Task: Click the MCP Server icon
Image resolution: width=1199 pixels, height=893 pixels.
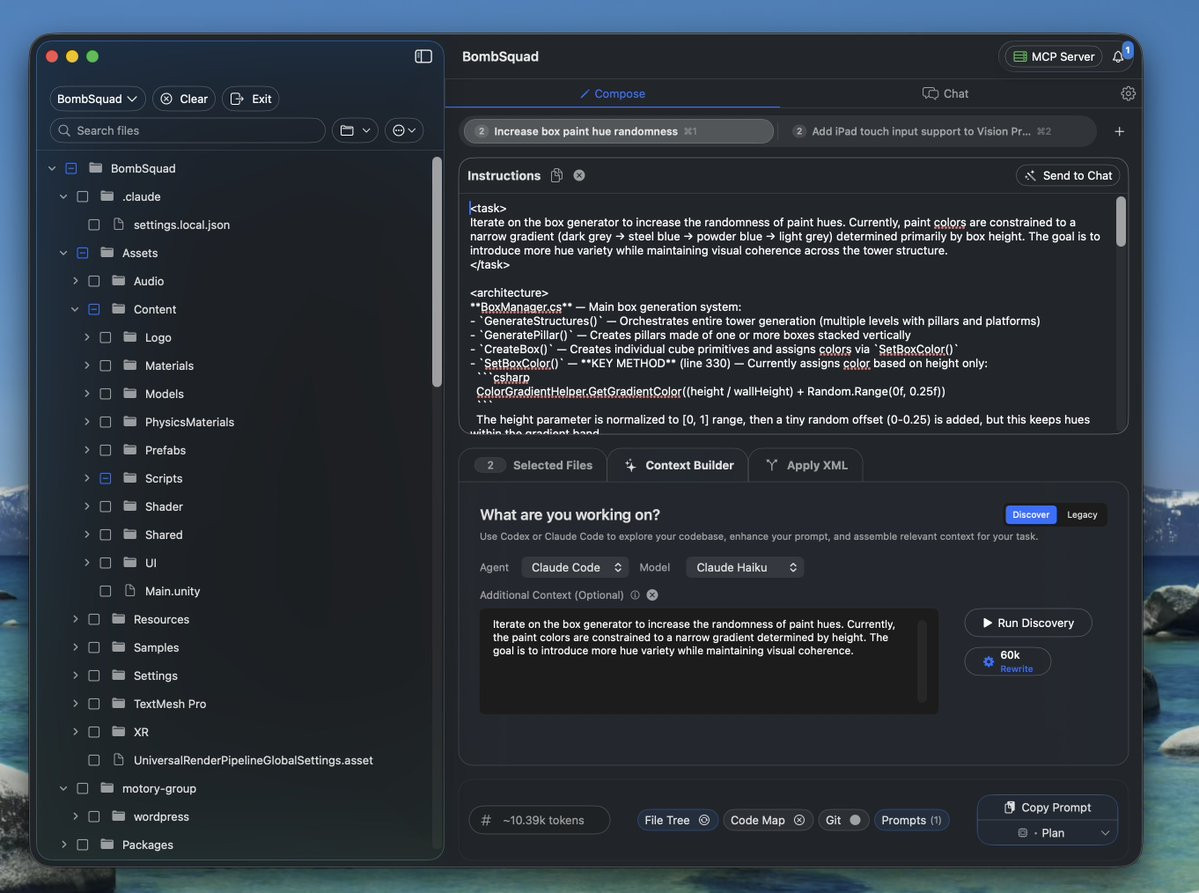Action: coord(1020,57)
